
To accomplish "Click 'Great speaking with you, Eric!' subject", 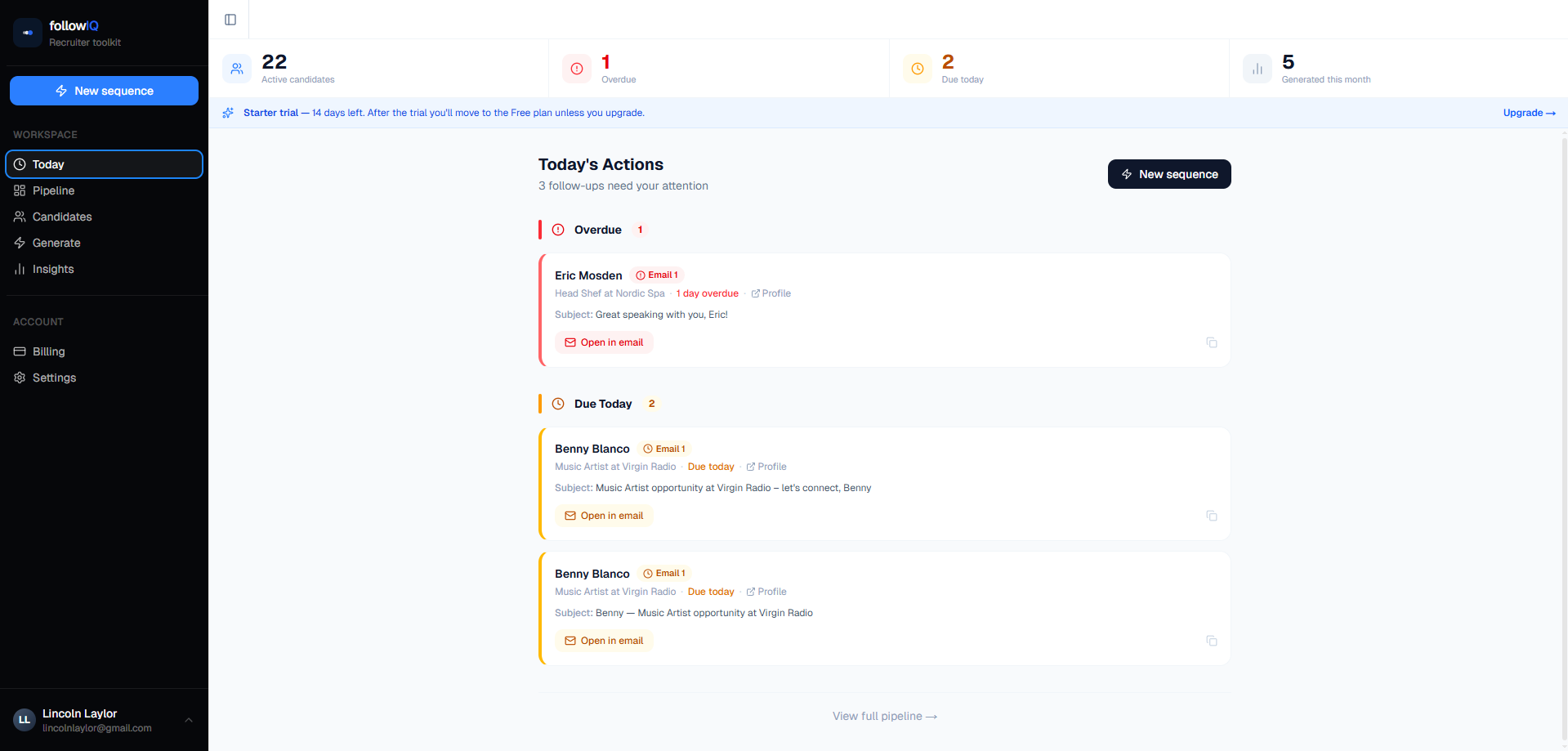I will point(662,315).
